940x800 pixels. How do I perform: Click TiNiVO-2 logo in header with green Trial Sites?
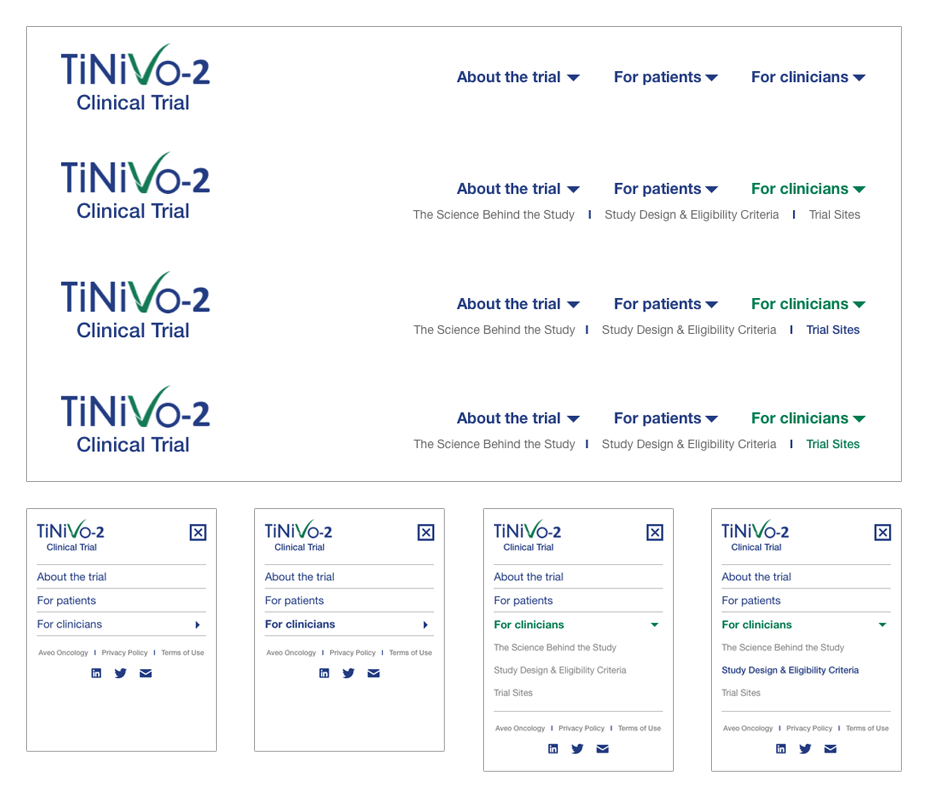(x=135, y=420)
